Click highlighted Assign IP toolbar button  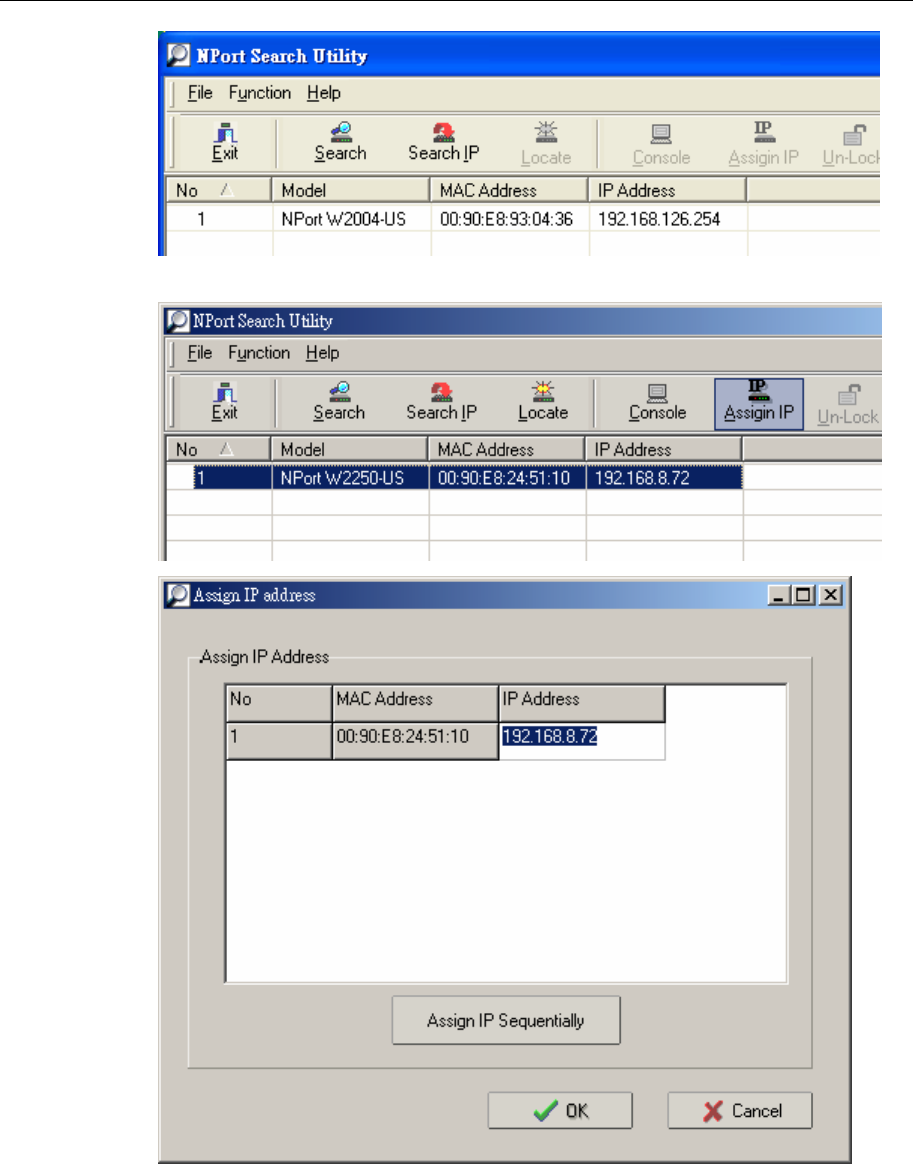pos(759,404)
